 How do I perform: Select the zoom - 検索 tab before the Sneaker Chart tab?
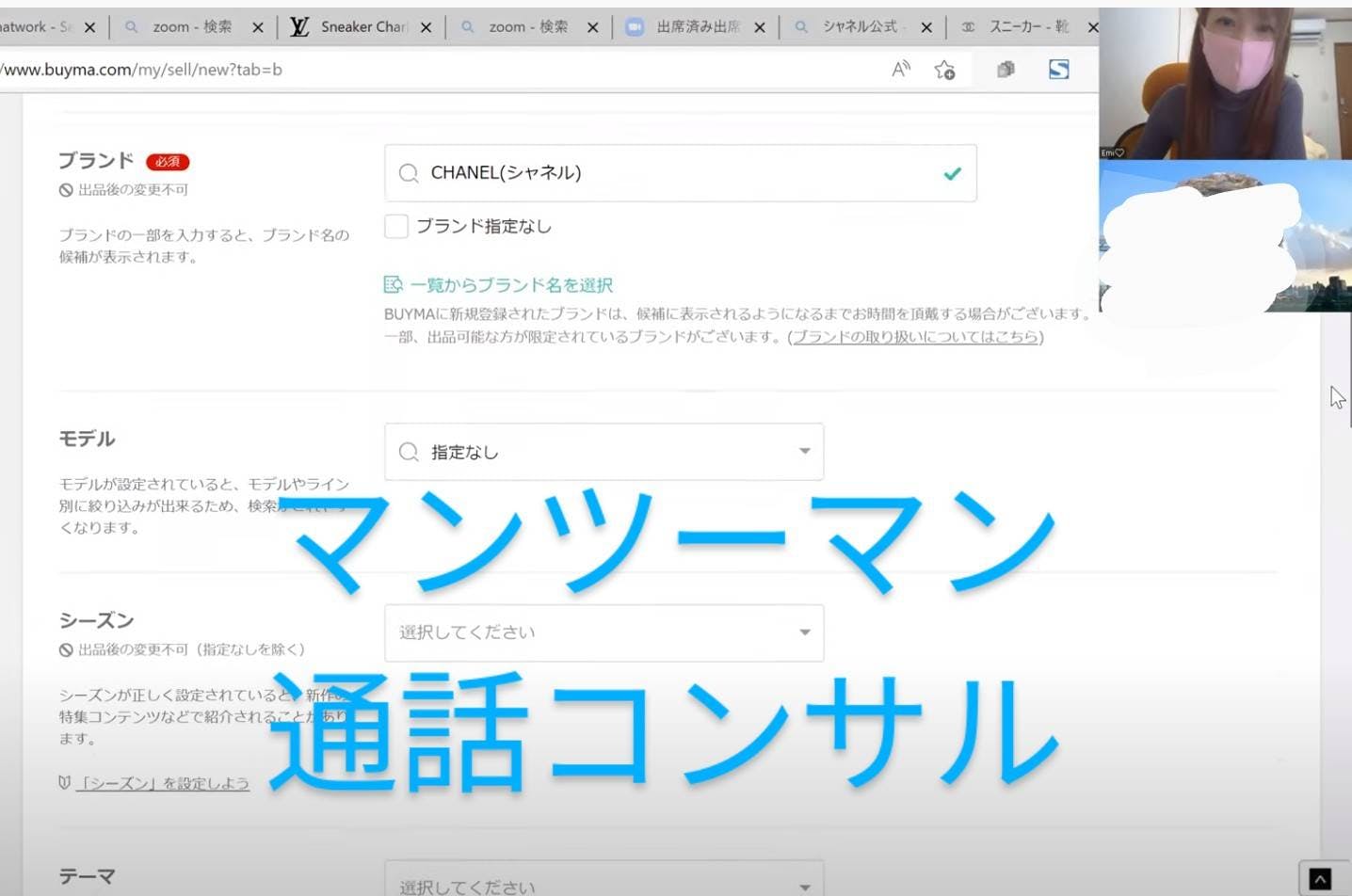(192, 27)
